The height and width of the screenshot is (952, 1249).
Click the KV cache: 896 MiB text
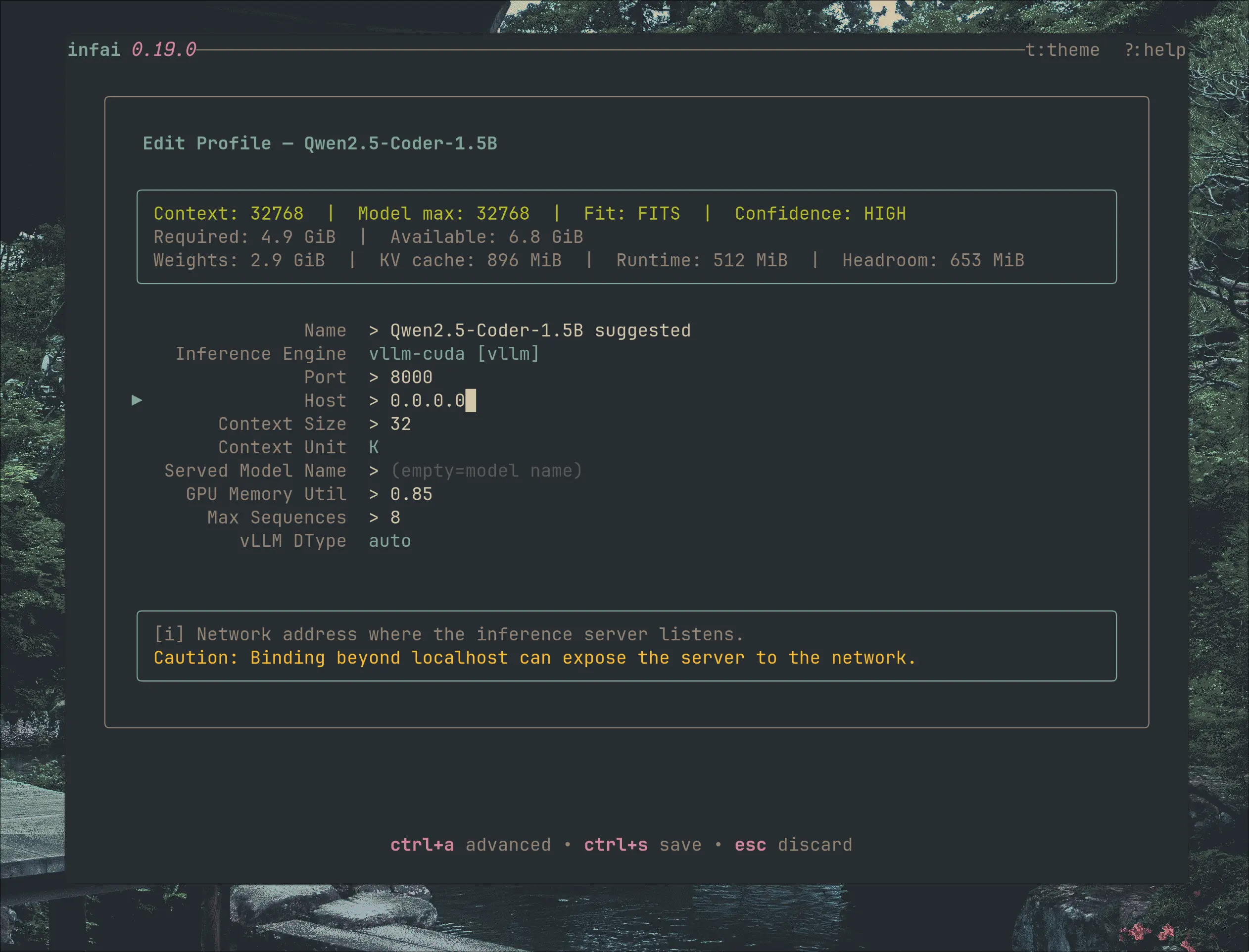click(471, 261)
